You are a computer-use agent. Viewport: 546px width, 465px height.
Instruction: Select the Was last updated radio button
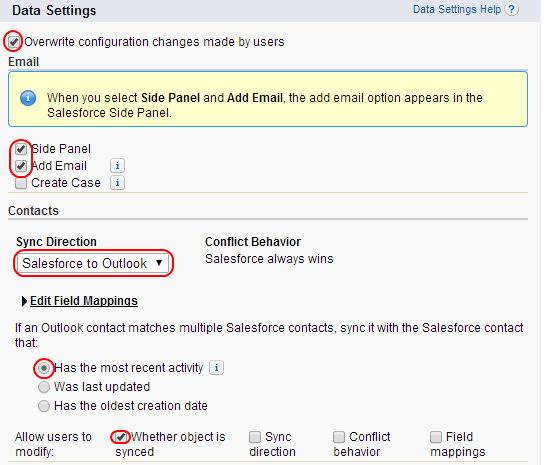pyautogui.click(x=44, y=387)
